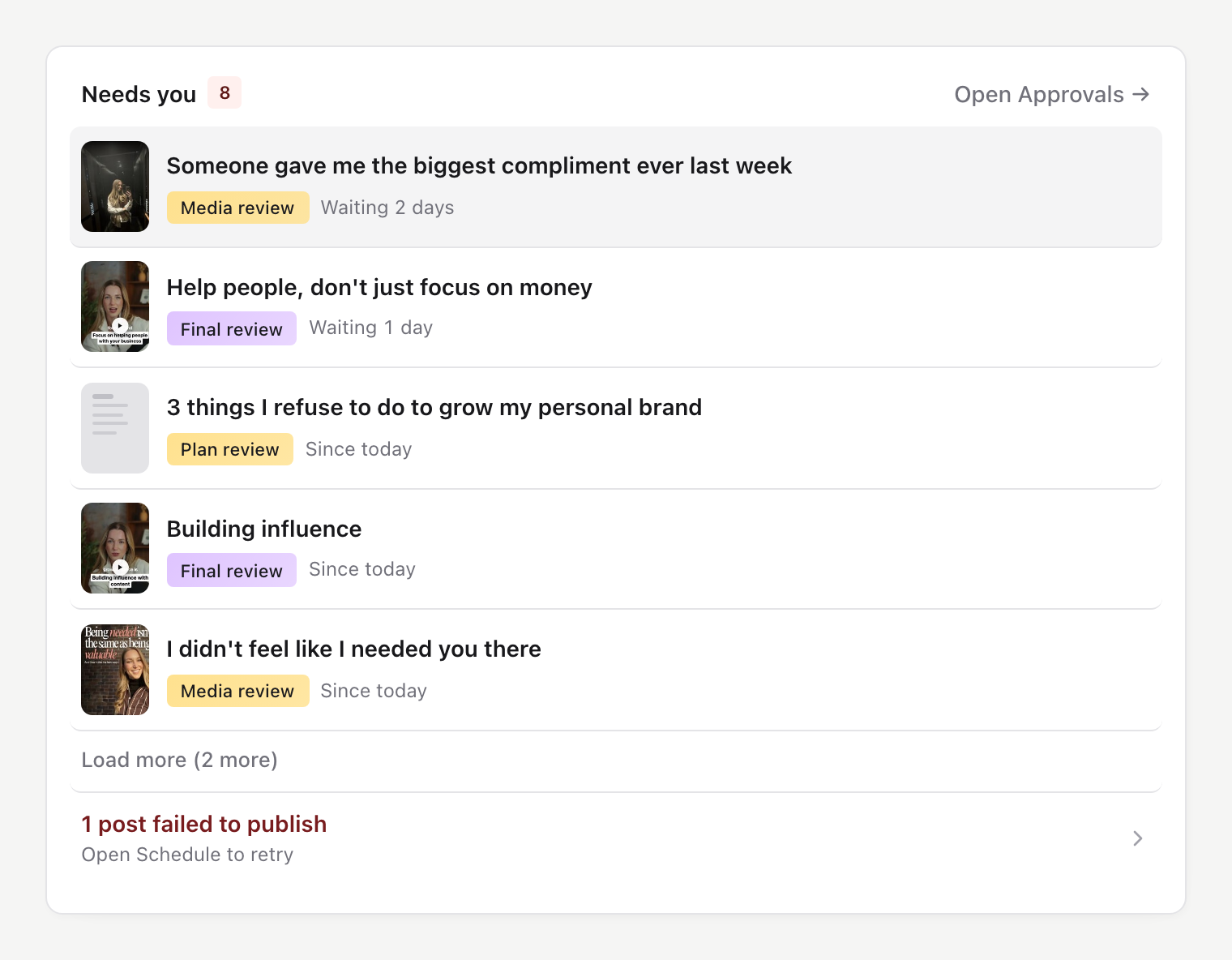Click the arrow icon beside Open Approvals
This screenshot has height=960, width=1232.
[1140, 94]
